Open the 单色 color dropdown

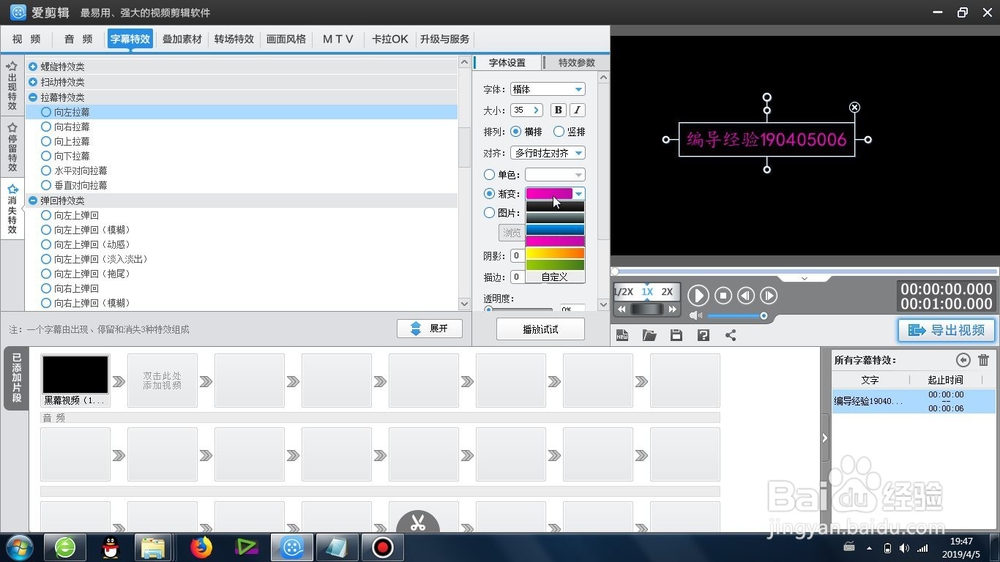coord(555,174)
